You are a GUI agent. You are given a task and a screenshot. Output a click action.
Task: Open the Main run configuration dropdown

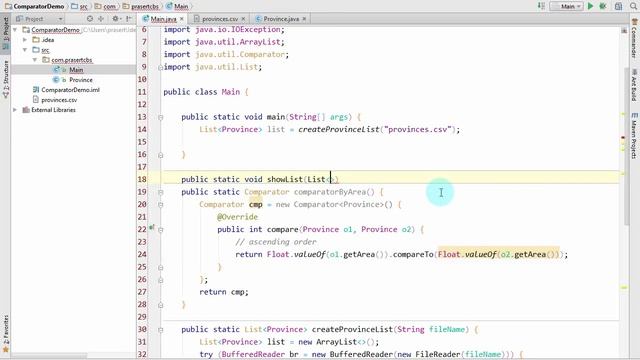click(567, 6)
